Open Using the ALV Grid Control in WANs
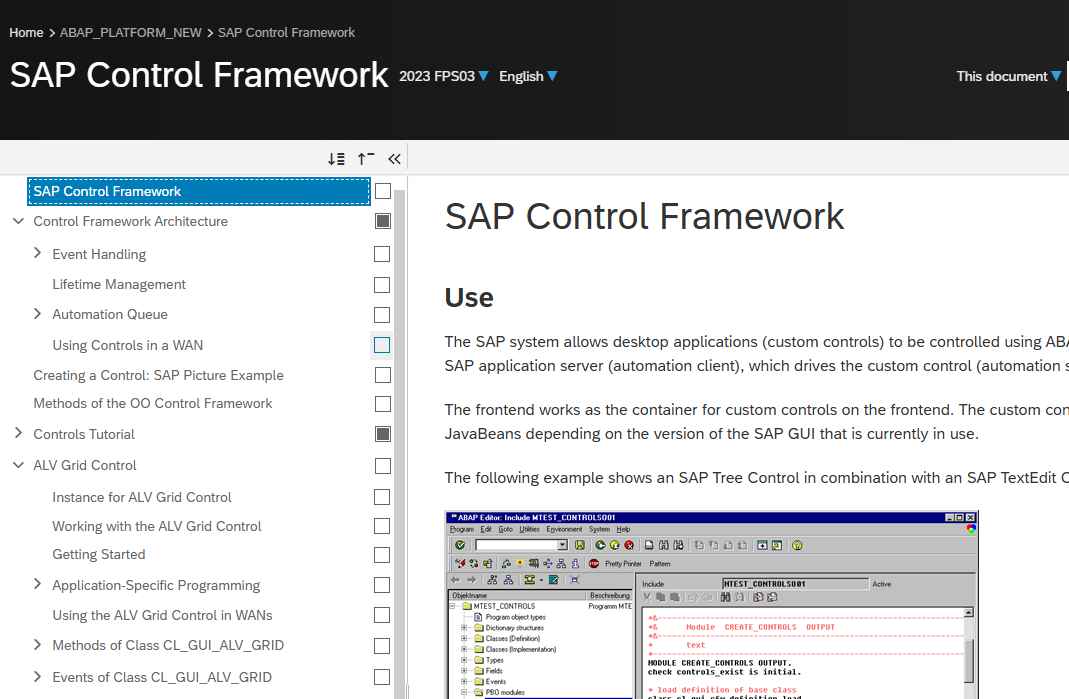The image size is (1069, 699). pos(162,615)
